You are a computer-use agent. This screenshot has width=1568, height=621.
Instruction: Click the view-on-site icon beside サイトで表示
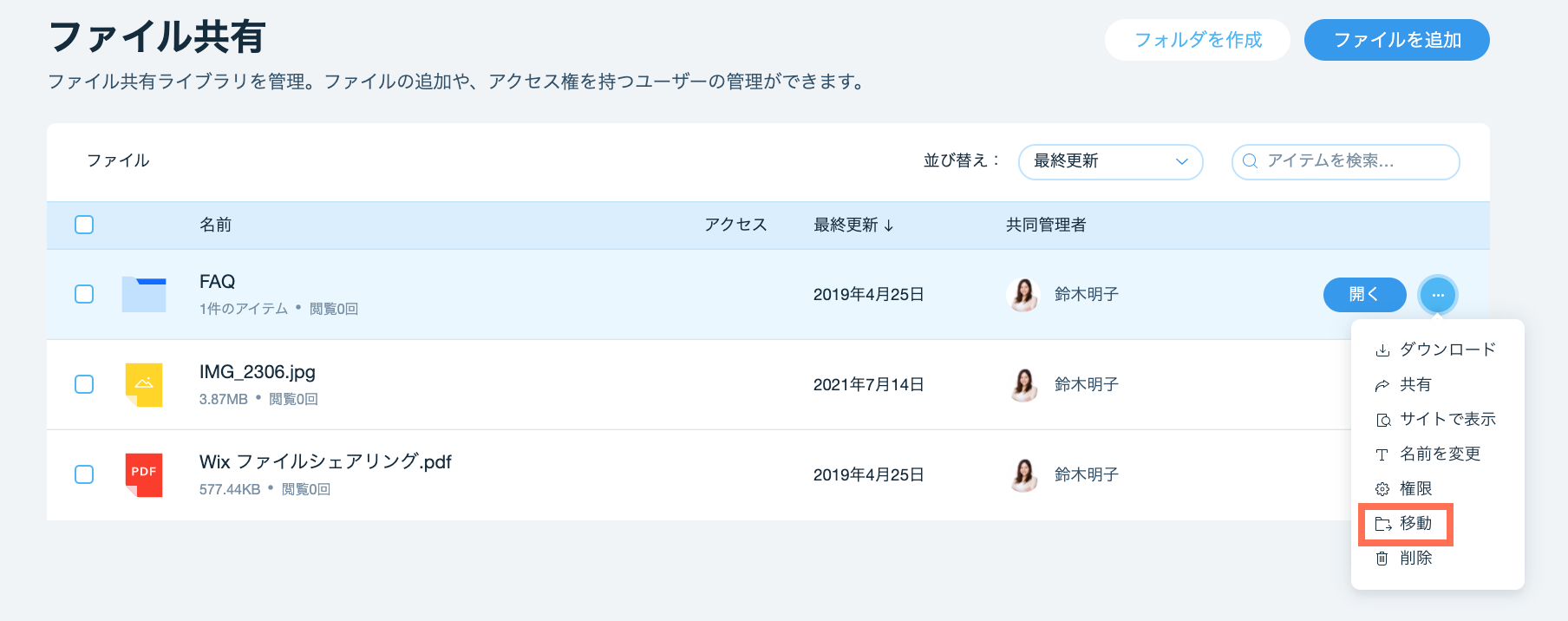pos(1382,420)
